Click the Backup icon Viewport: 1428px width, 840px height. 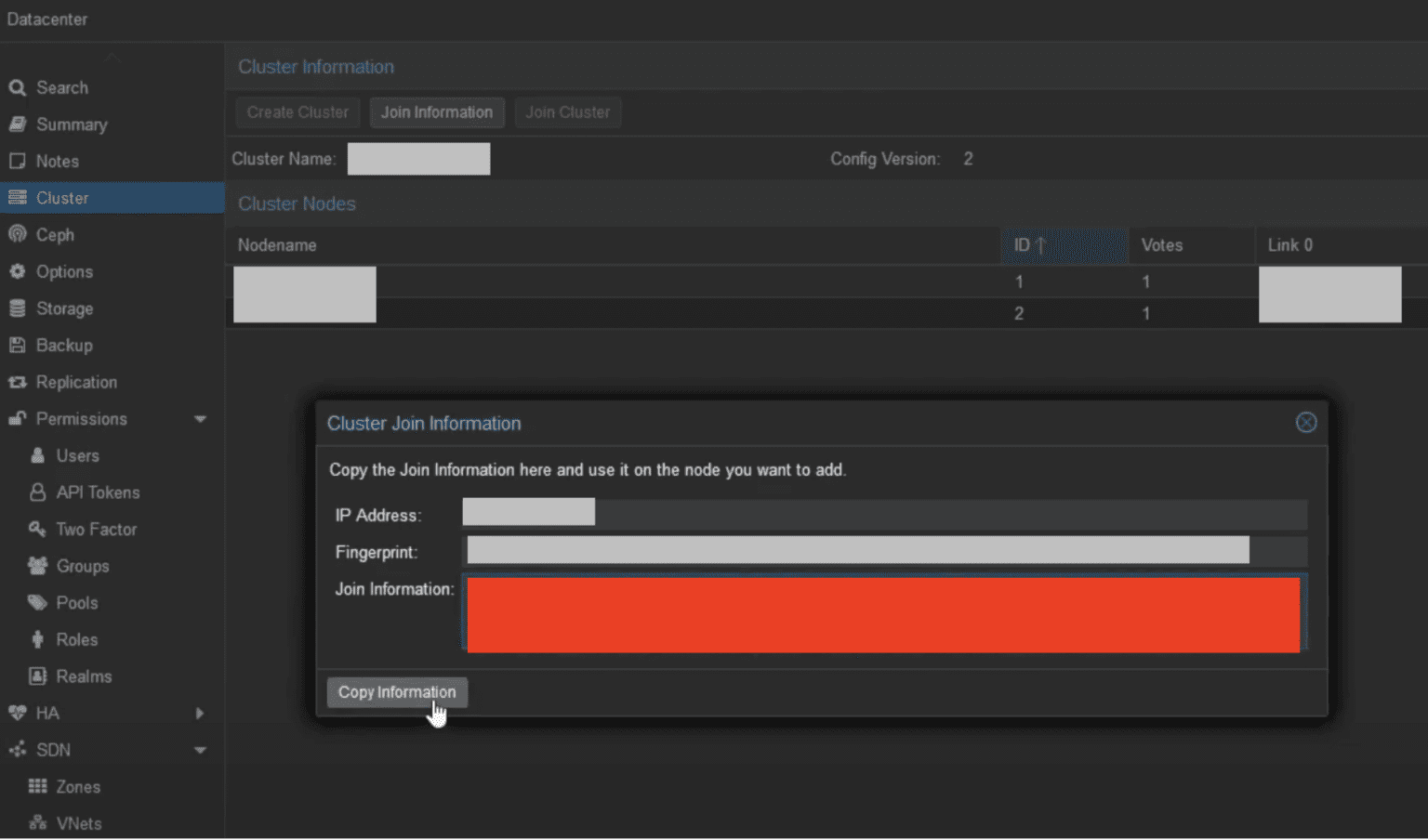pyautogui.click(x=18, y=345)
